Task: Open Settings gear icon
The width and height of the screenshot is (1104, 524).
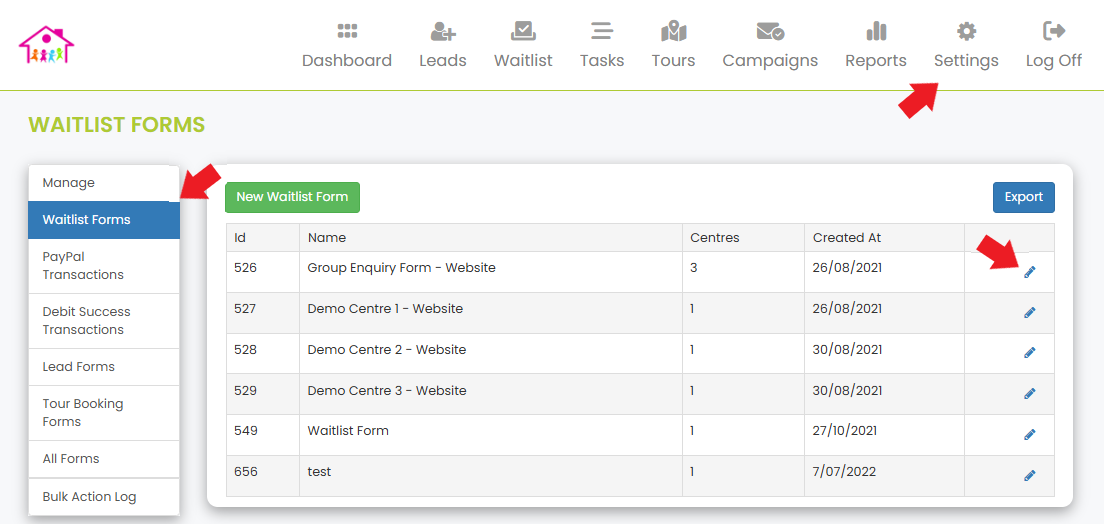Action: click(967, 31)
